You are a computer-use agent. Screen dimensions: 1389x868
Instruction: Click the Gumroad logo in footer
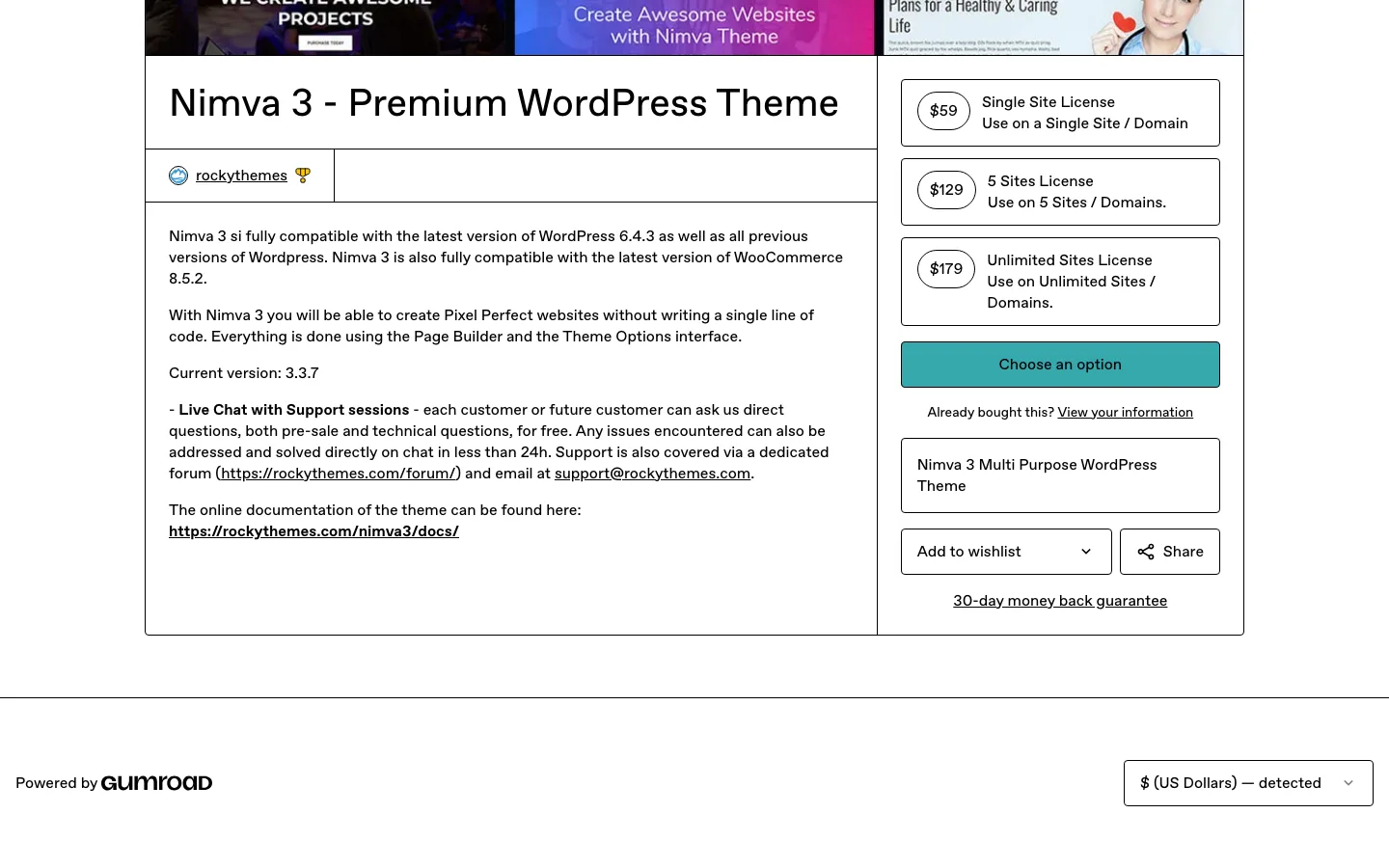[x=156, y=783]
